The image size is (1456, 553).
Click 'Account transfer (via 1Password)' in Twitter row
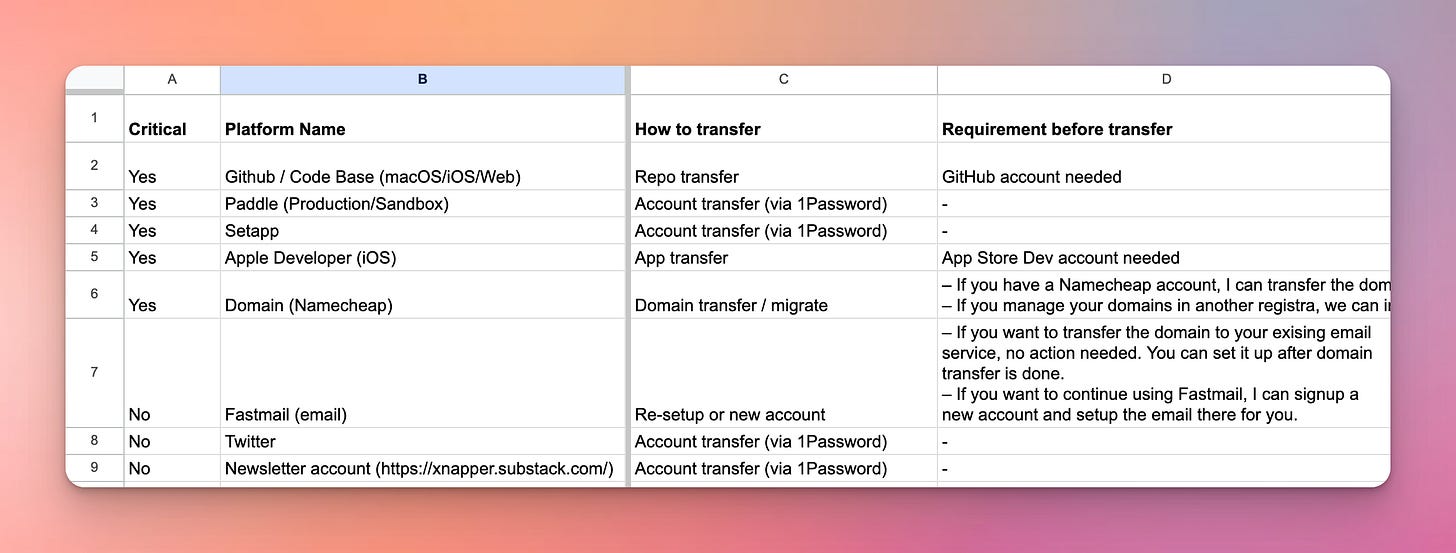pyautogui.click(x=784, y=441)
